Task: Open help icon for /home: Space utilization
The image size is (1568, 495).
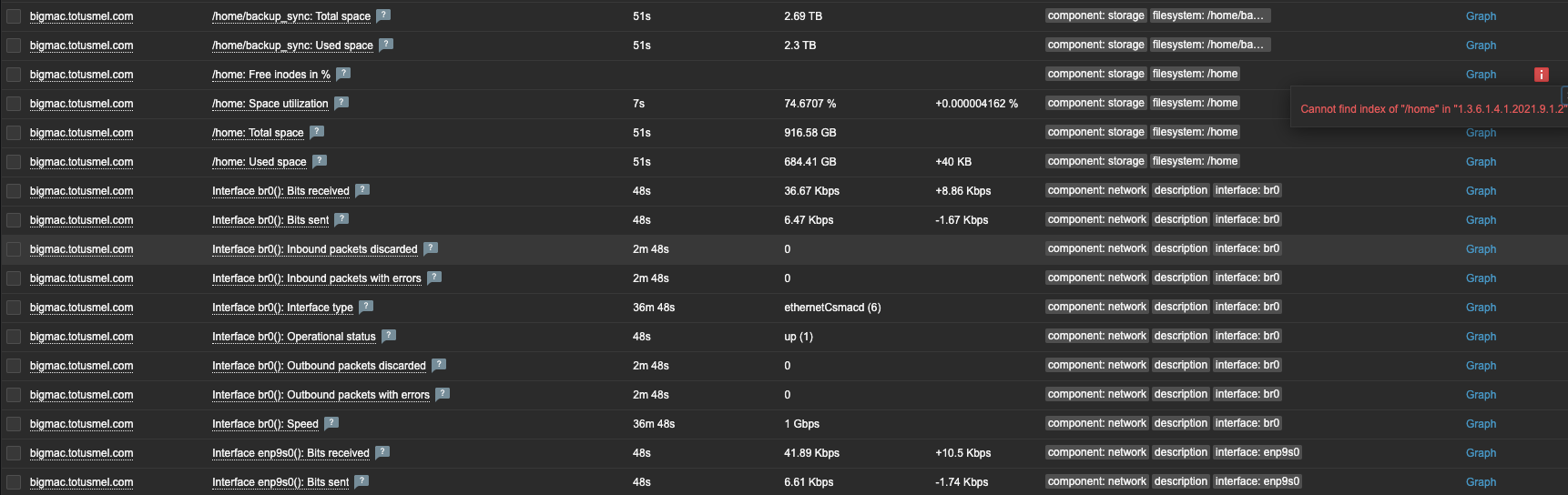Action: tap(341, 103)
